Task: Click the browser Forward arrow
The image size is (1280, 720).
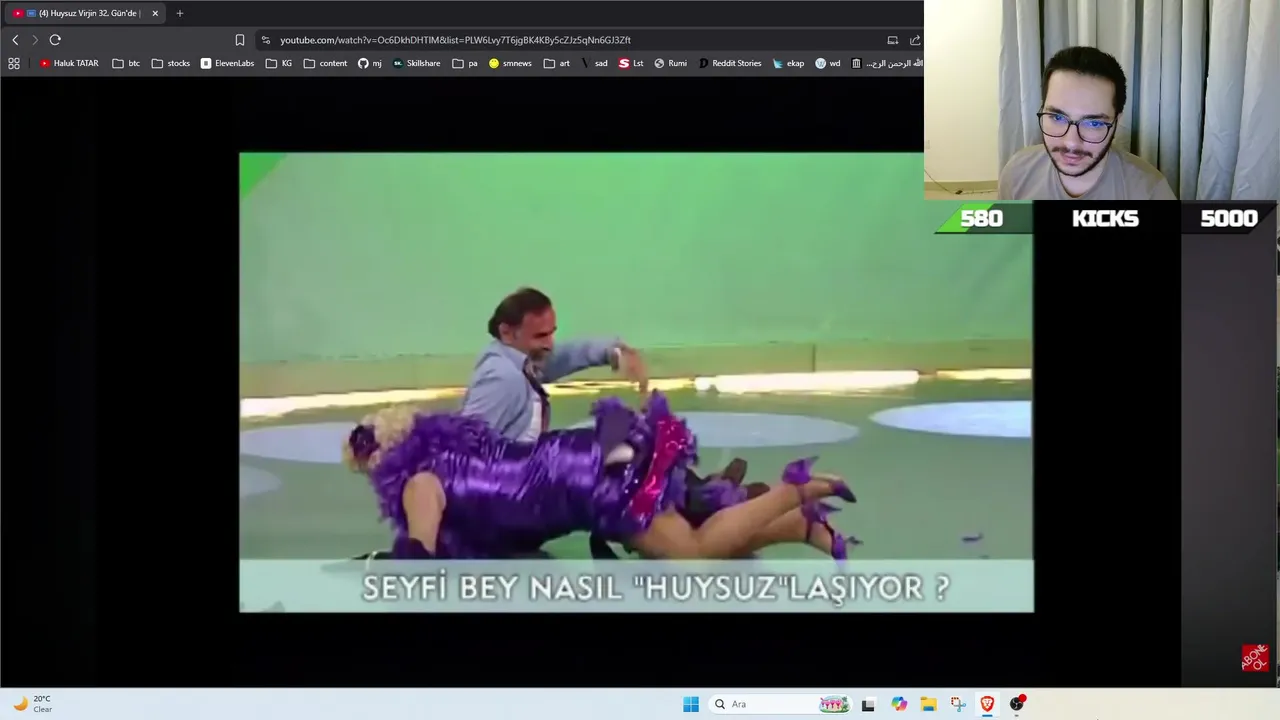Action: pyautogui.click(x=34, y=40)
